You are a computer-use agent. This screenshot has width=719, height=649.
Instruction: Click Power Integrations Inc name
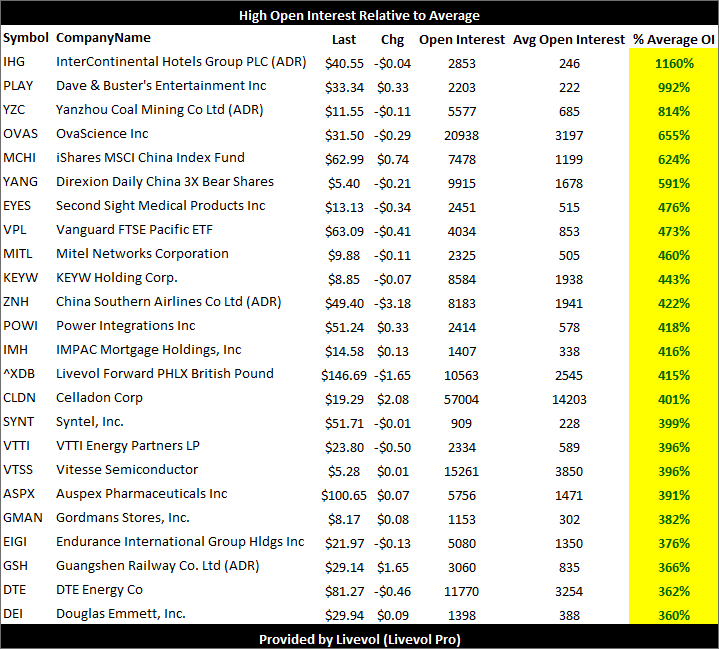126,326
